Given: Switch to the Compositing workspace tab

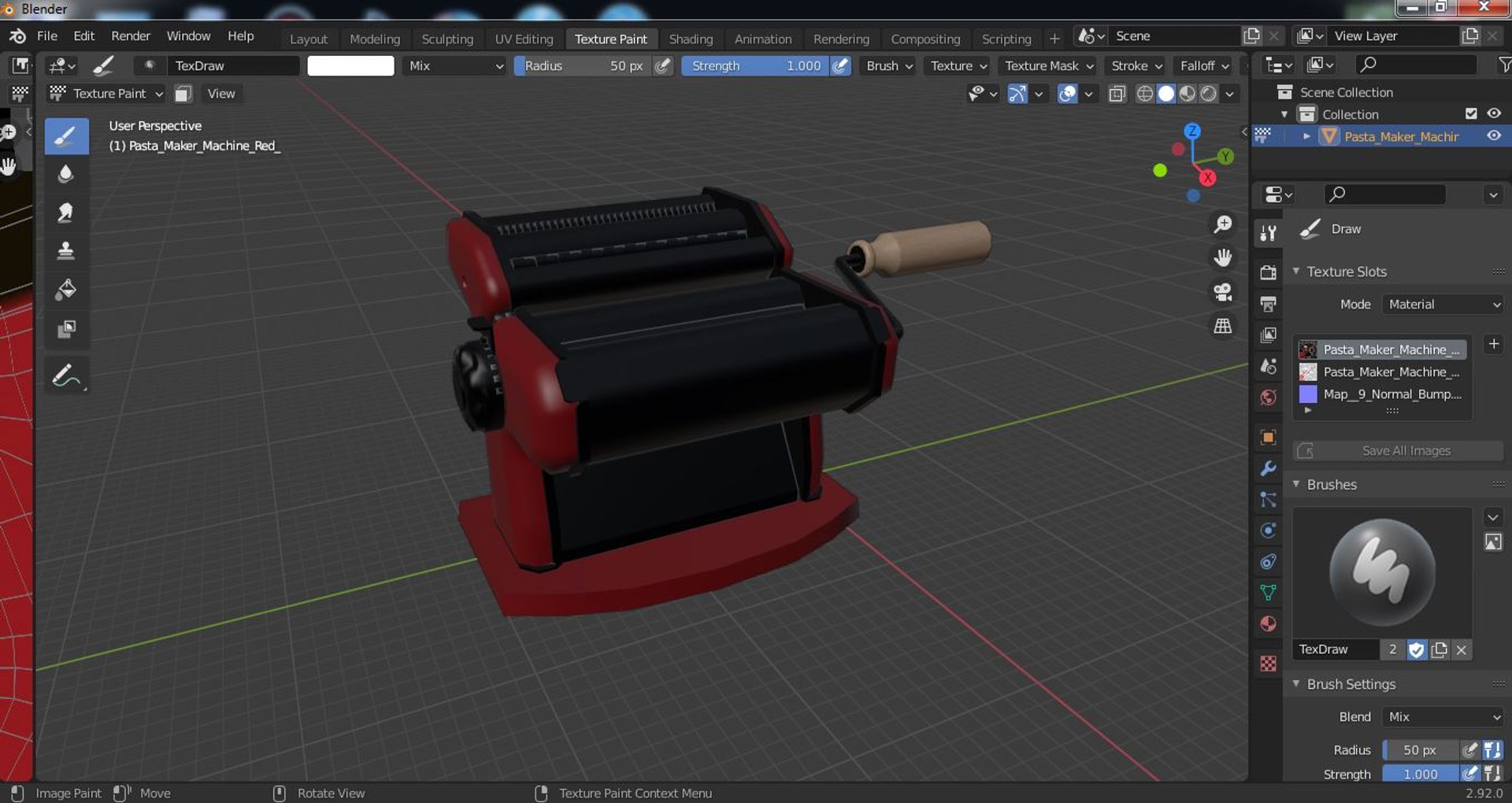Looking at the screenshot, I should tap(925, 39).
